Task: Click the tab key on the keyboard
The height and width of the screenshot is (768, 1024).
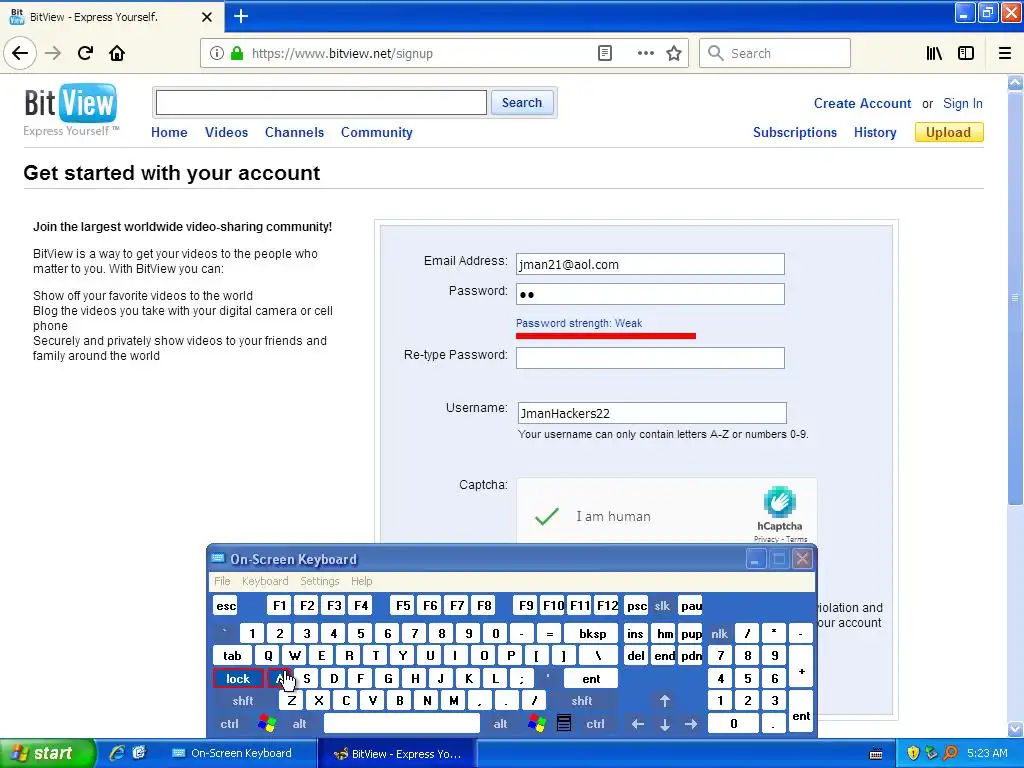Action: [x=232, y=656]
